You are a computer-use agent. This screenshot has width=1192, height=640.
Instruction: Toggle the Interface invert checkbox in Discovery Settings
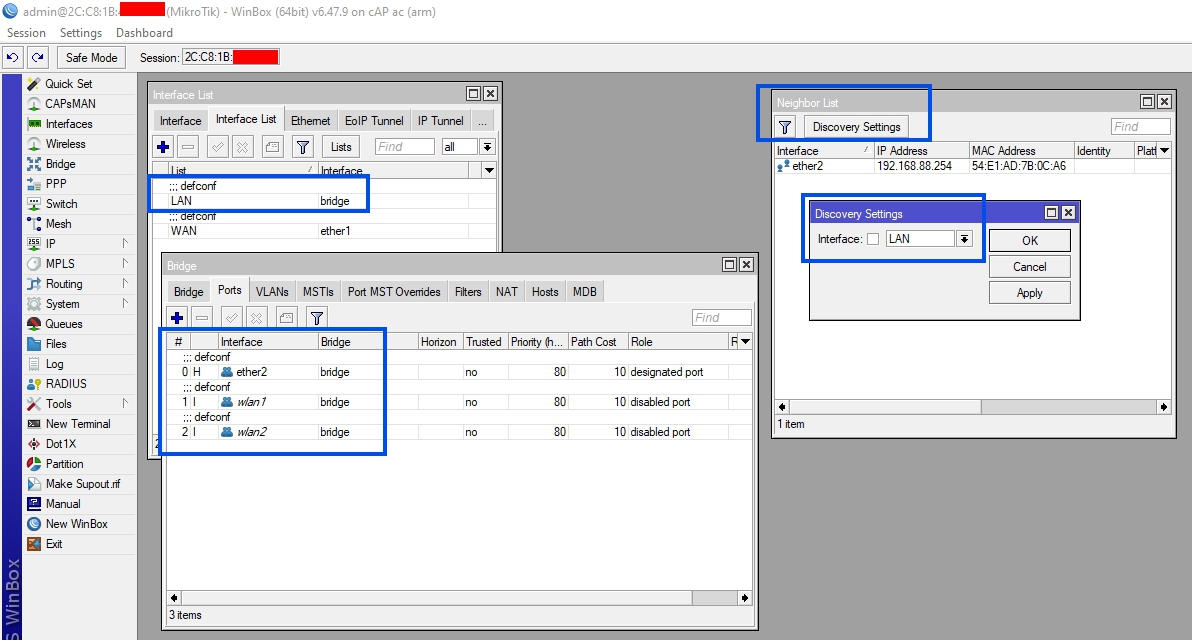click(x=873, y=239)
